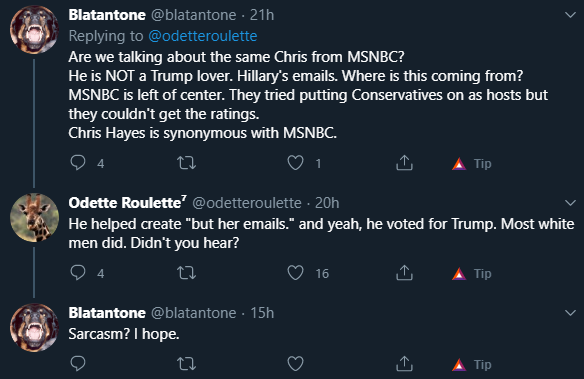Tip Odette Roulette via Brave Tip button
Image resolution: width=584 pixels, height=379 pixels.
click(x=472, y=274)
